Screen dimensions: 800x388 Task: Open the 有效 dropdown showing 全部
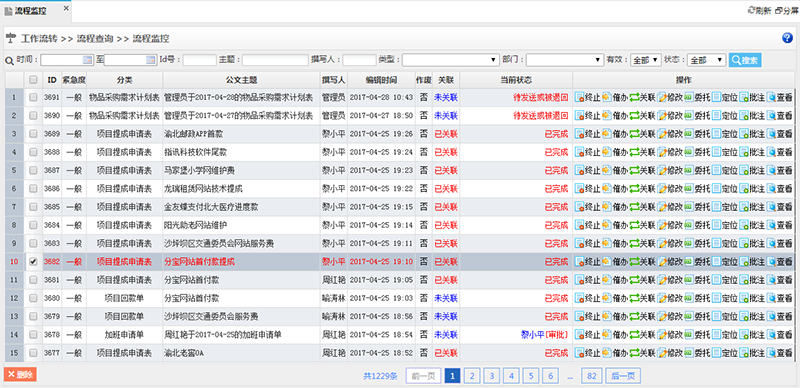tap(646, 60)
